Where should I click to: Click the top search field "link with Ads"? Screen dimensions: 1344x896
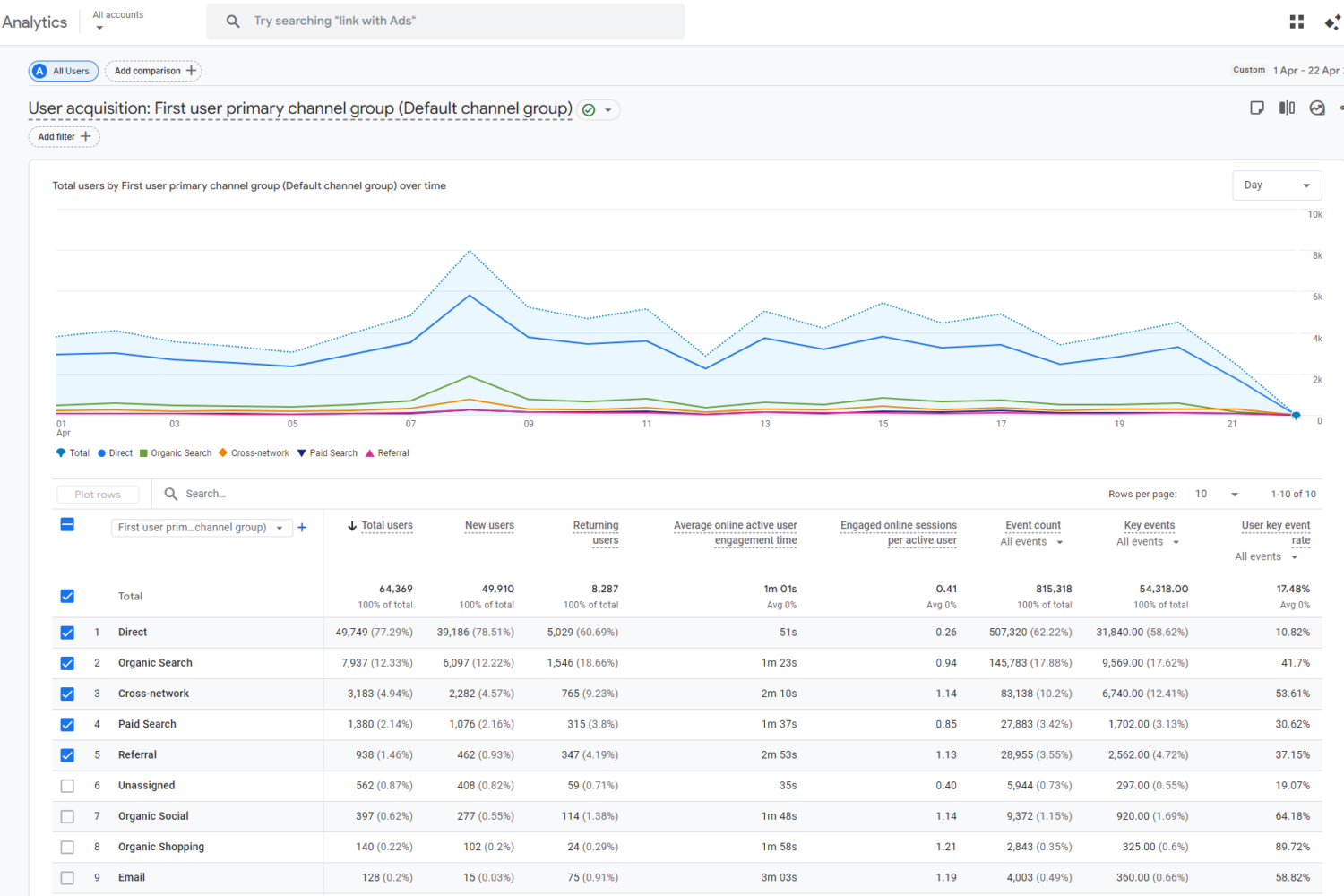pyautogui.click(x=445, y=21)
